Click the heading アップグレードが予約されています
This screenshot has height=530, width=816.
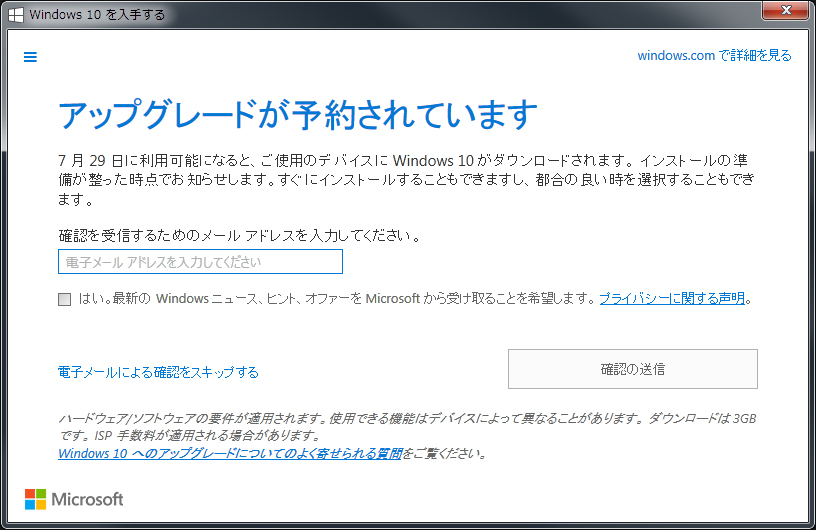(298, 115)
